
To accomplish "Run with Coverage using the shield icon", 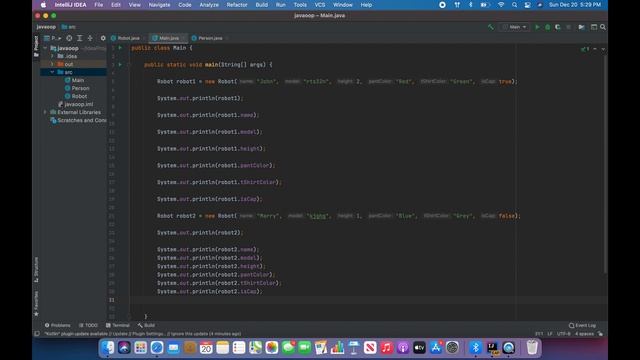I will pyautogui.click(x=558, y=27).
